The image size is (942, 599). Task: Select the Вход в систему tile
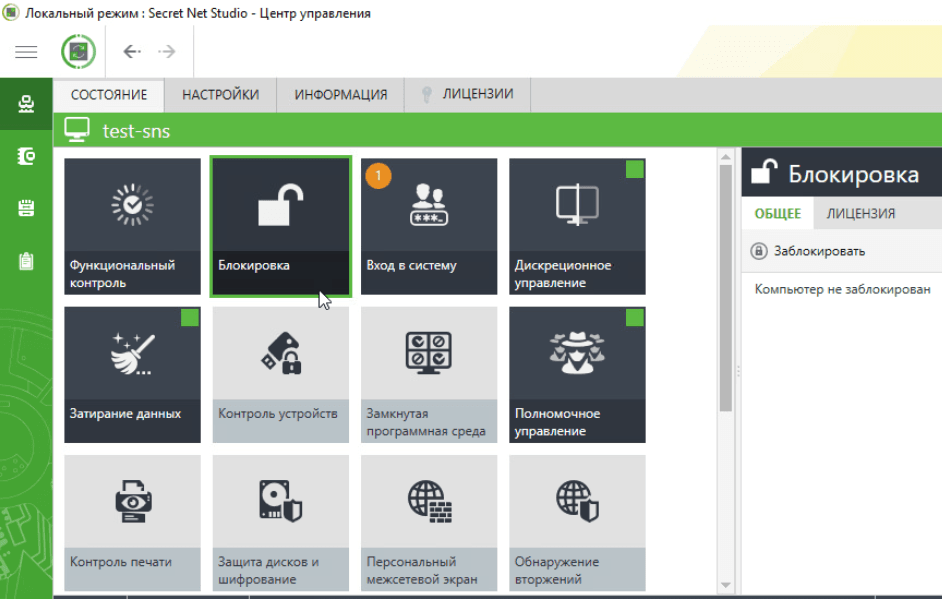[x=428, y=226]
